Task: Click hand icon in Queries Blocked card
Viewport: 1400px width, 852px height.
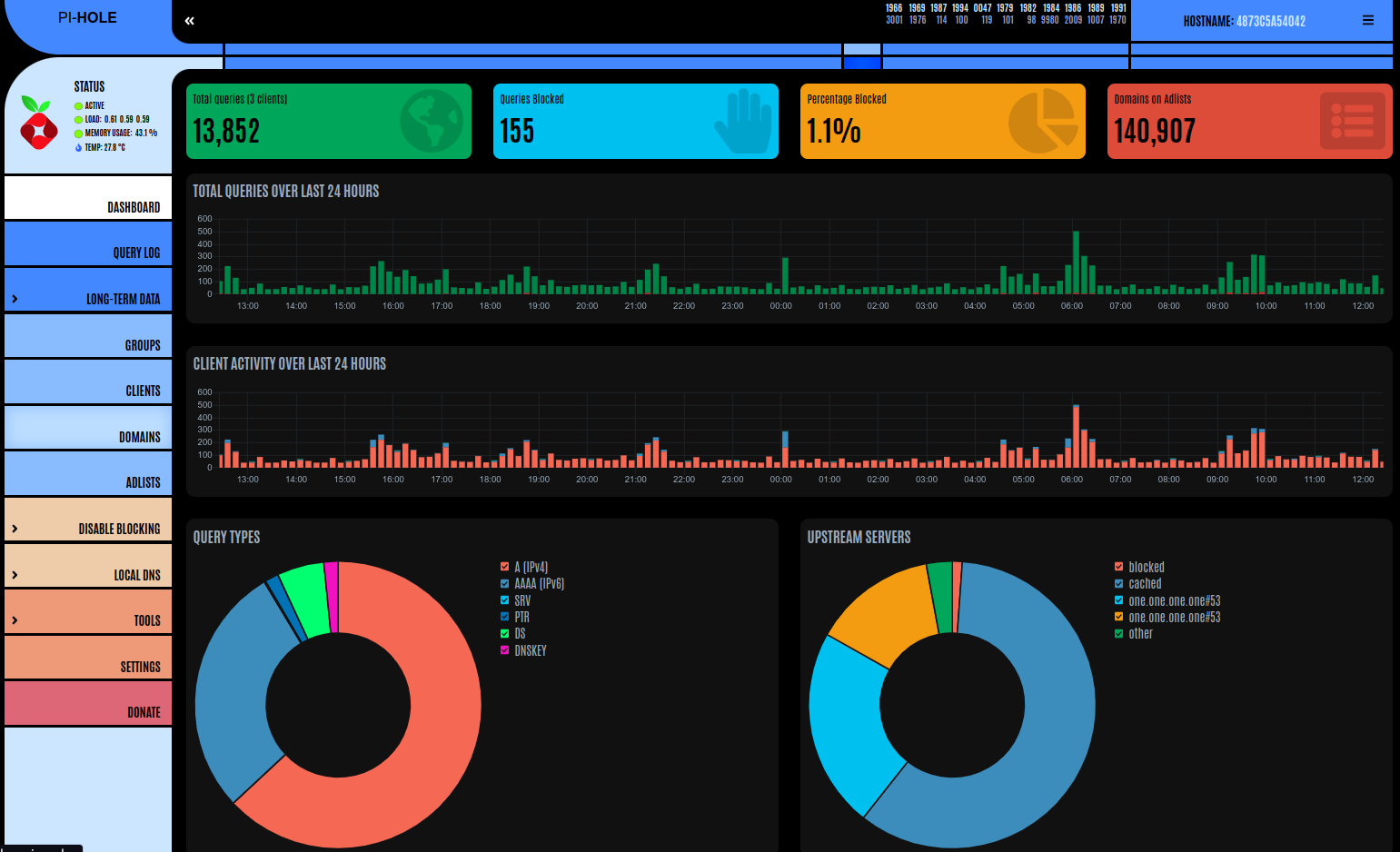Action: tap(742, 121)
